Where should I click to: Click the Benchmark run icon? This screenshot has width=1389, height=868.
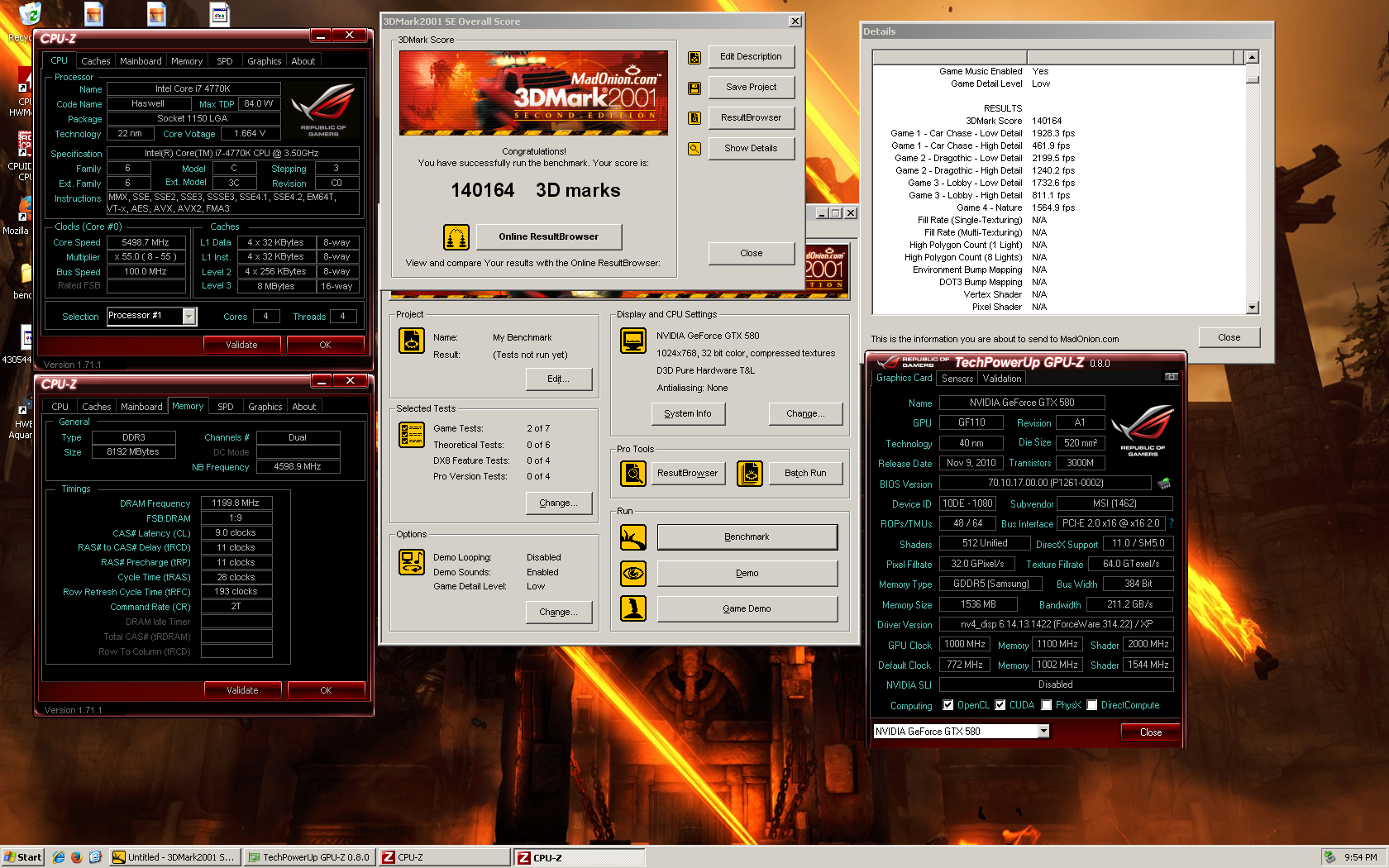[633, 537]
